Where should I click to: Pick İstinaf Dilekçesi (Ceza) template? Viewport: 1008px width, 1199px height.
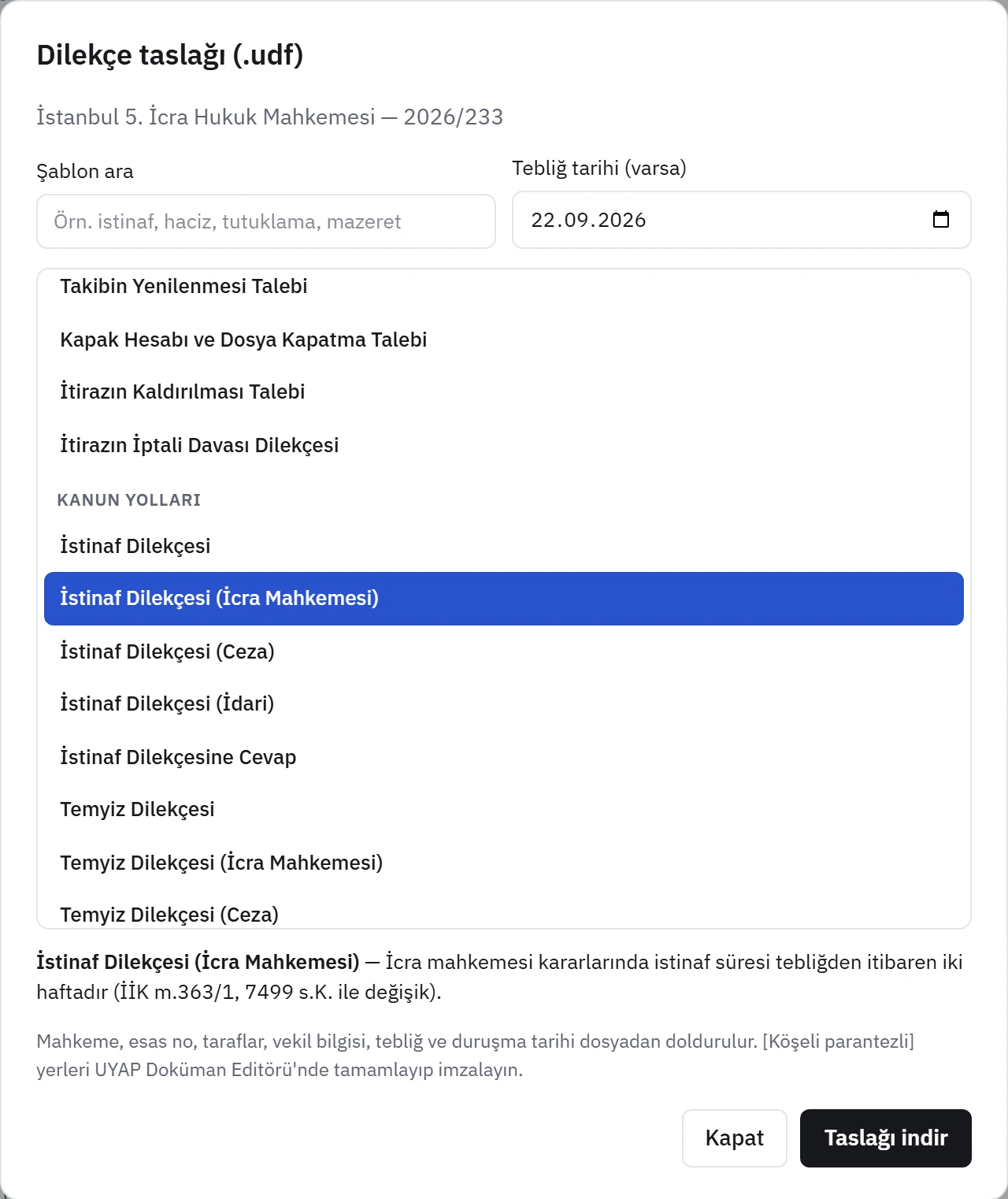(x=504, y=651)
